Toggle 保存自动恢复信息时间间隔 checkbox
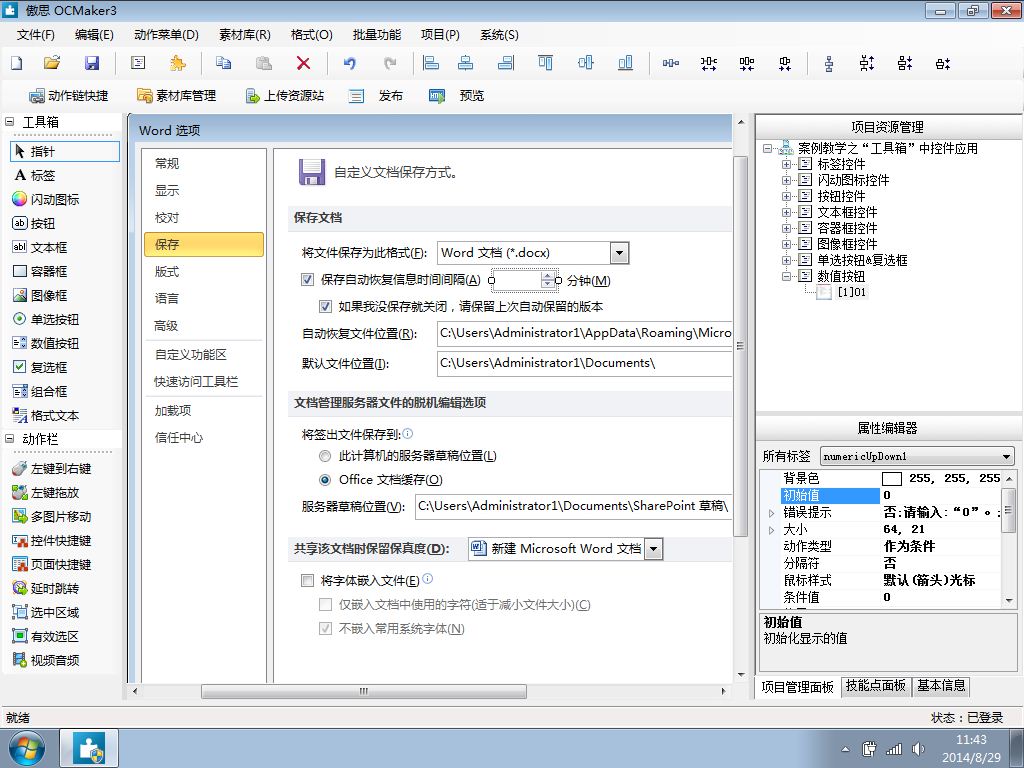This screenshot has width=1024, height=768. tap(308, 280)
